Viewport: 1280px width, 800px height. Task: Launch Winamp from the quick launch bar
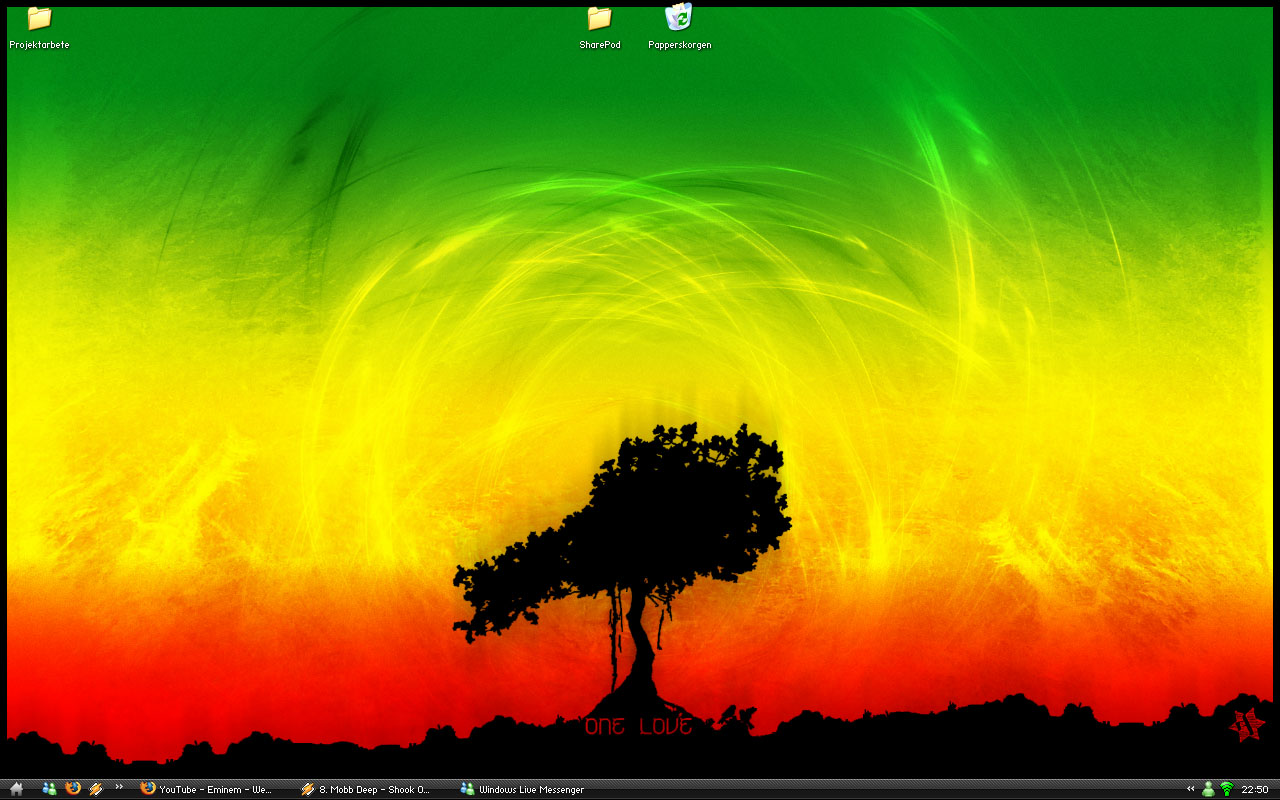(96, 789)
